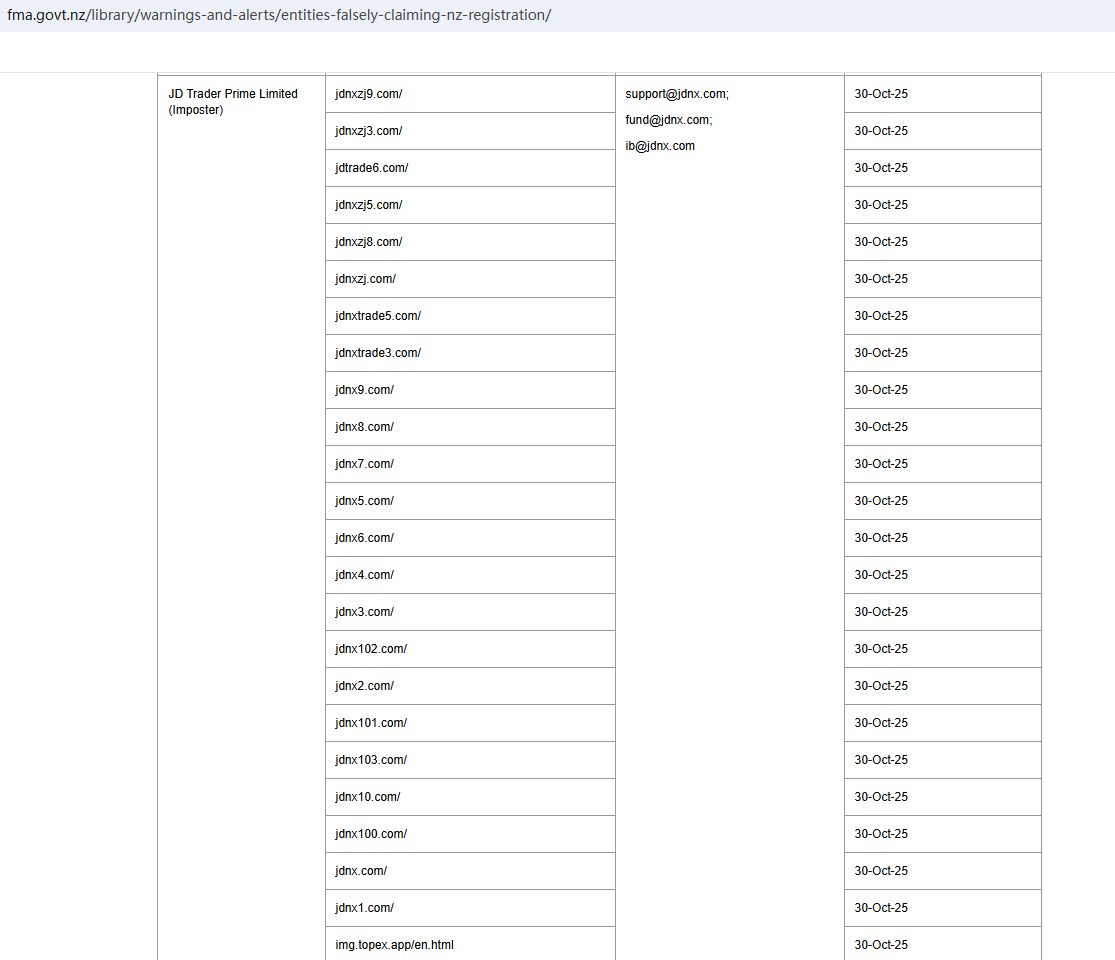This screenshot has height=960, width=1115.
Task: Click the fma.govt.nz URL in address bar
Action: click(x=279, y=15)
